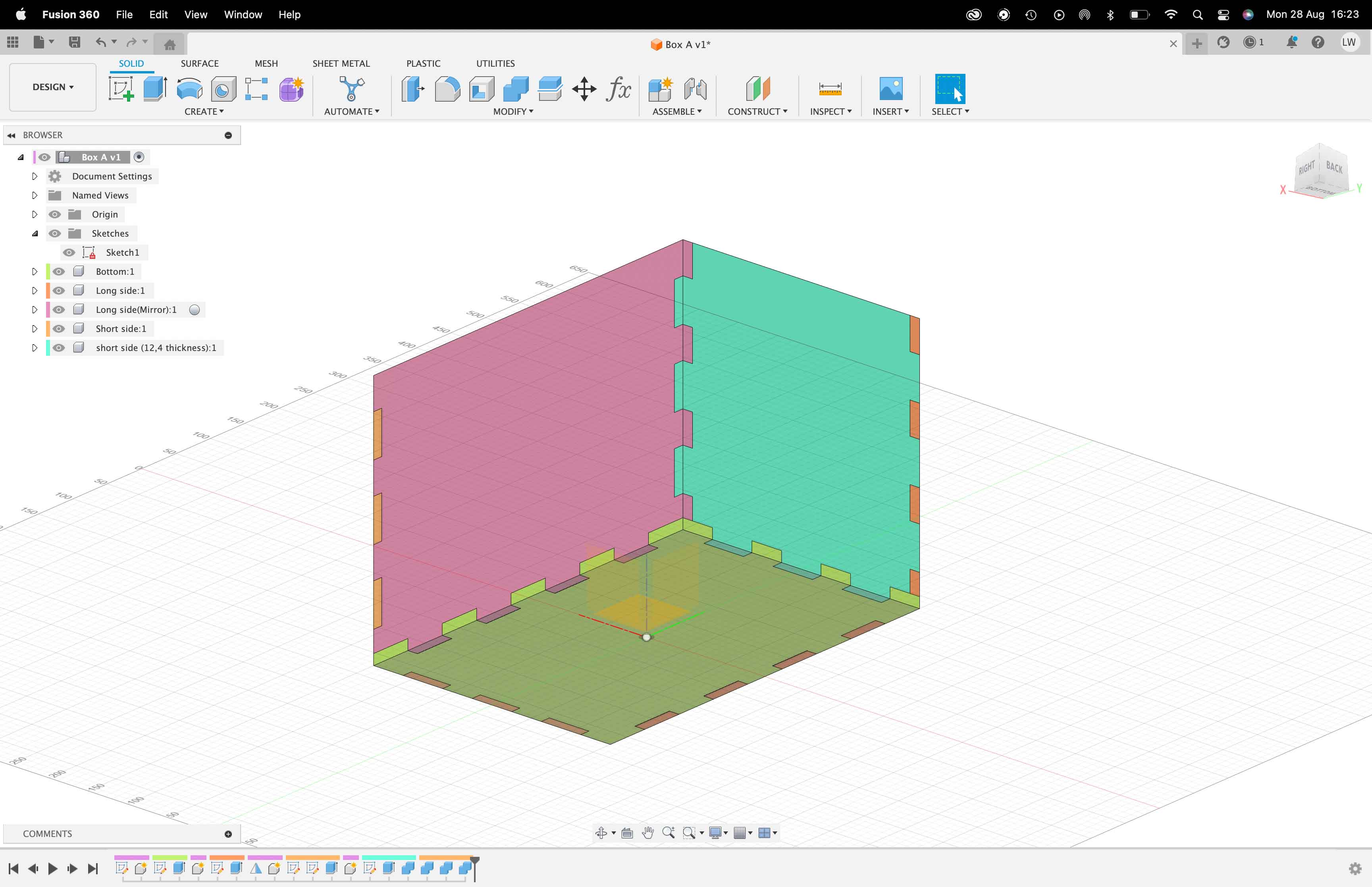
Task: Select the Measure tool
Action: tap(830, 89)
